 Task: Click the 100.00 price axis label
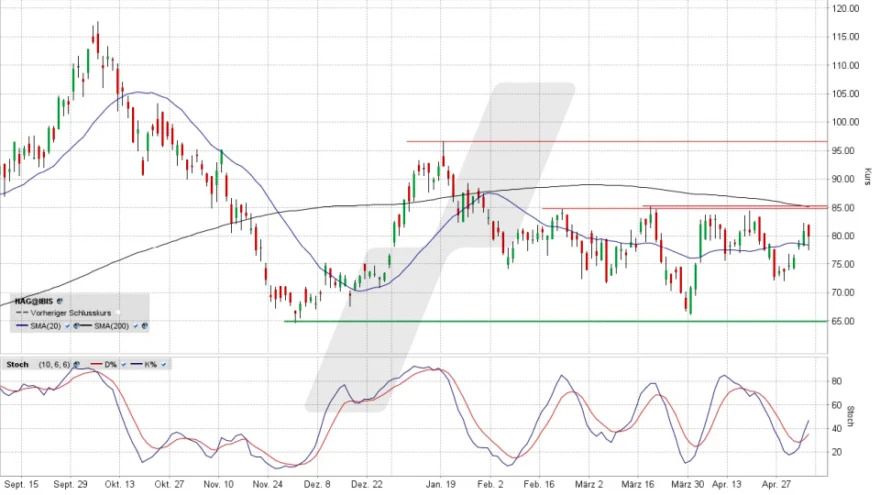846,122
